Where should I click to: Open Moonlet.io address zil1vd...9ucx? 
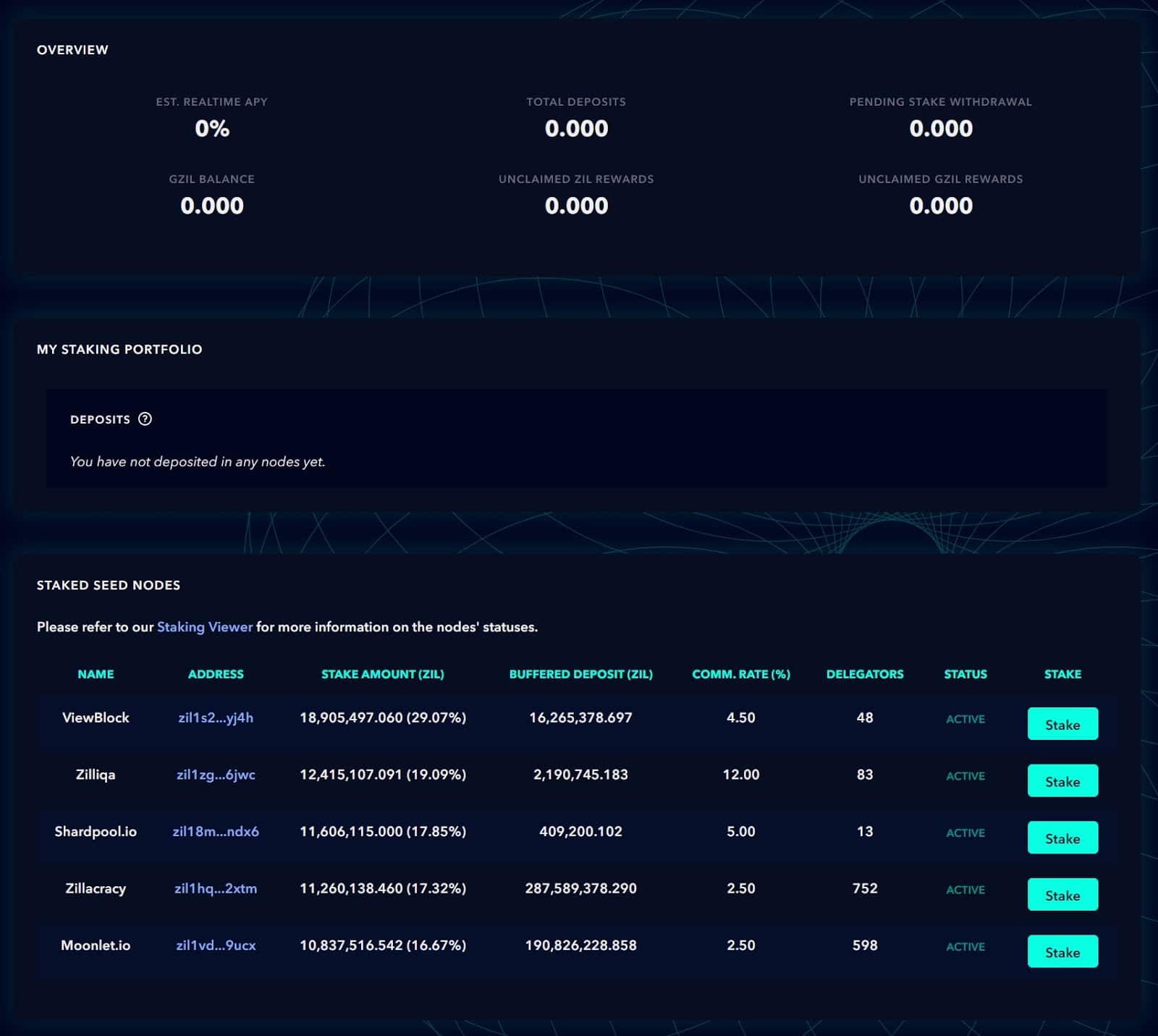pyautogui.click(x=216, y=945)
